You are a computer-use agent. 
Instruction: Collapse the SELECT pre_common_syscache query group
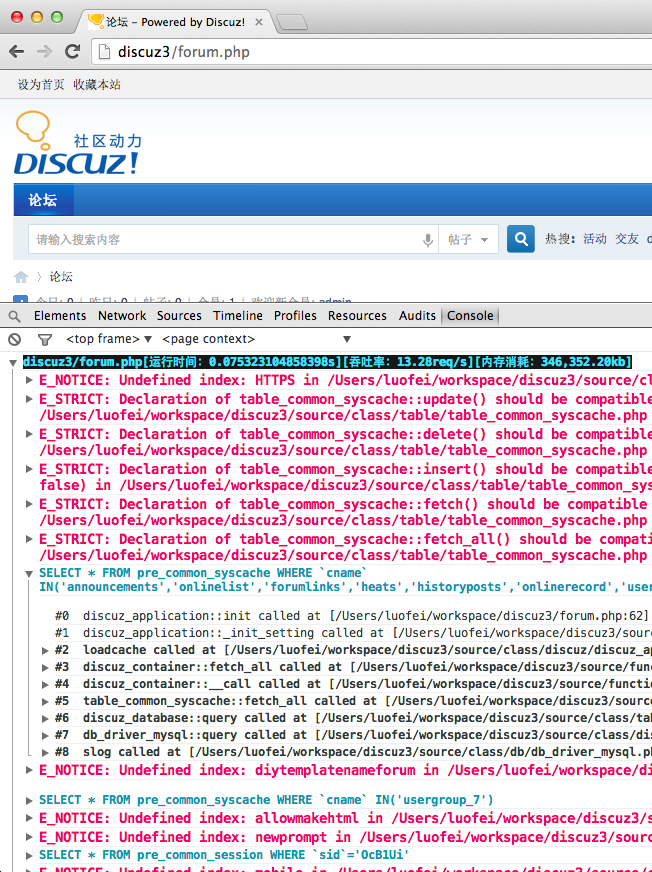tap(29, 574)
